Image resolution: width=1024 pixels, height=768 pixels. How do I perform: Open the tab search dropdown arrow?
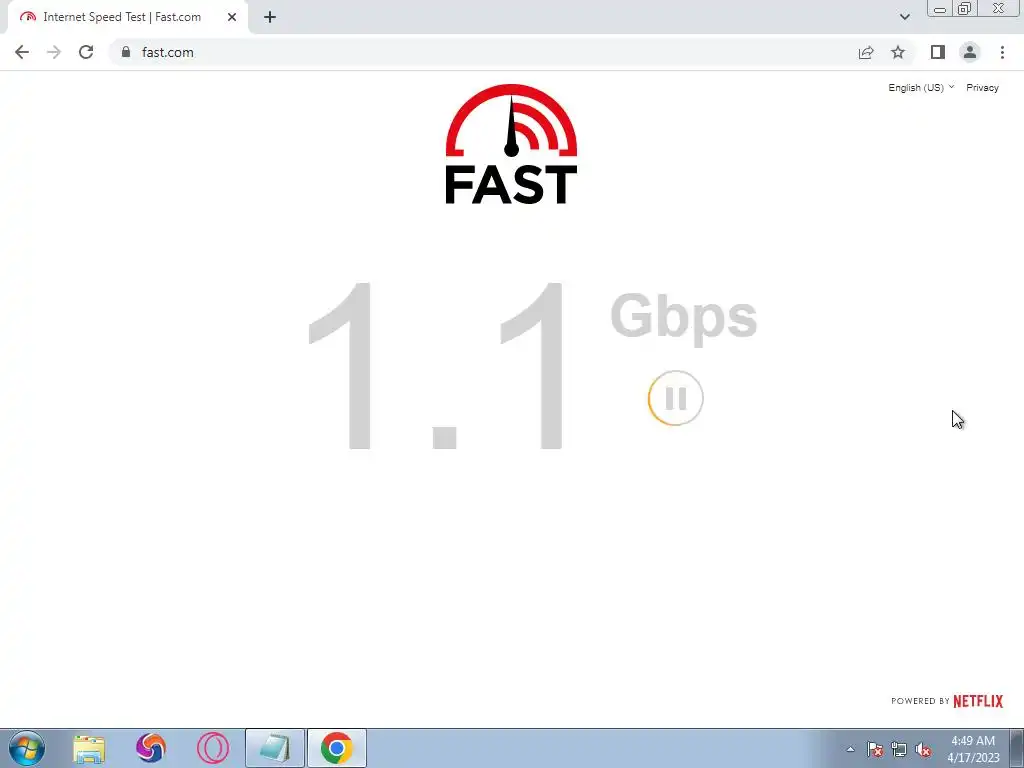[904, 17]
